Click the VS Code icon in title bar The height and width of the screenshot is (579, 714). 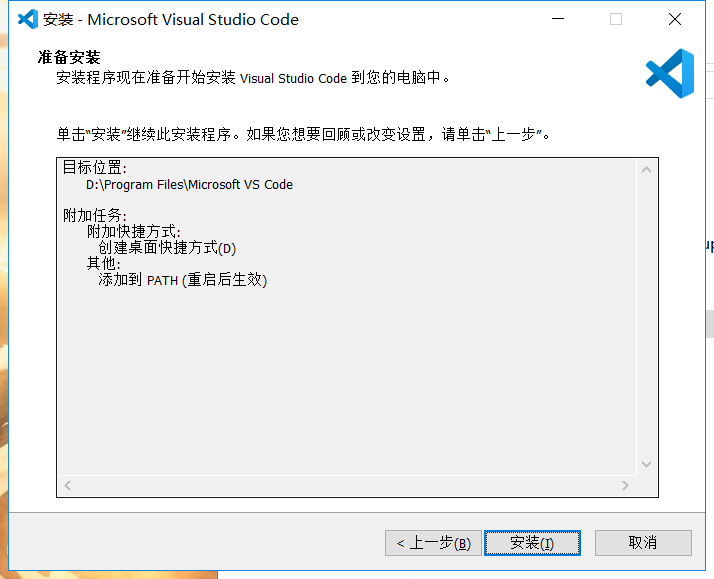[x=28, y=19]
